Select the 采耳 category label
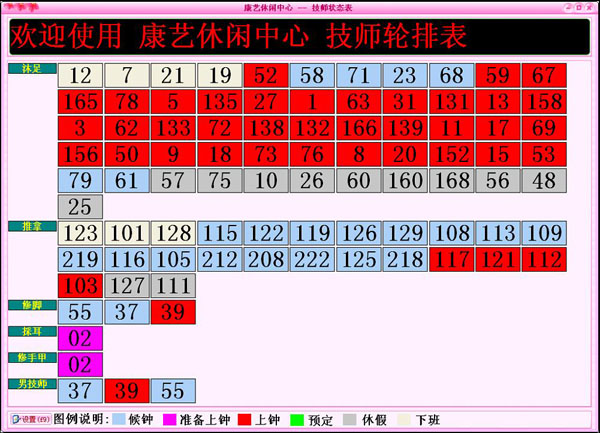Screen dimensions: 600x433 pos(32,331)
